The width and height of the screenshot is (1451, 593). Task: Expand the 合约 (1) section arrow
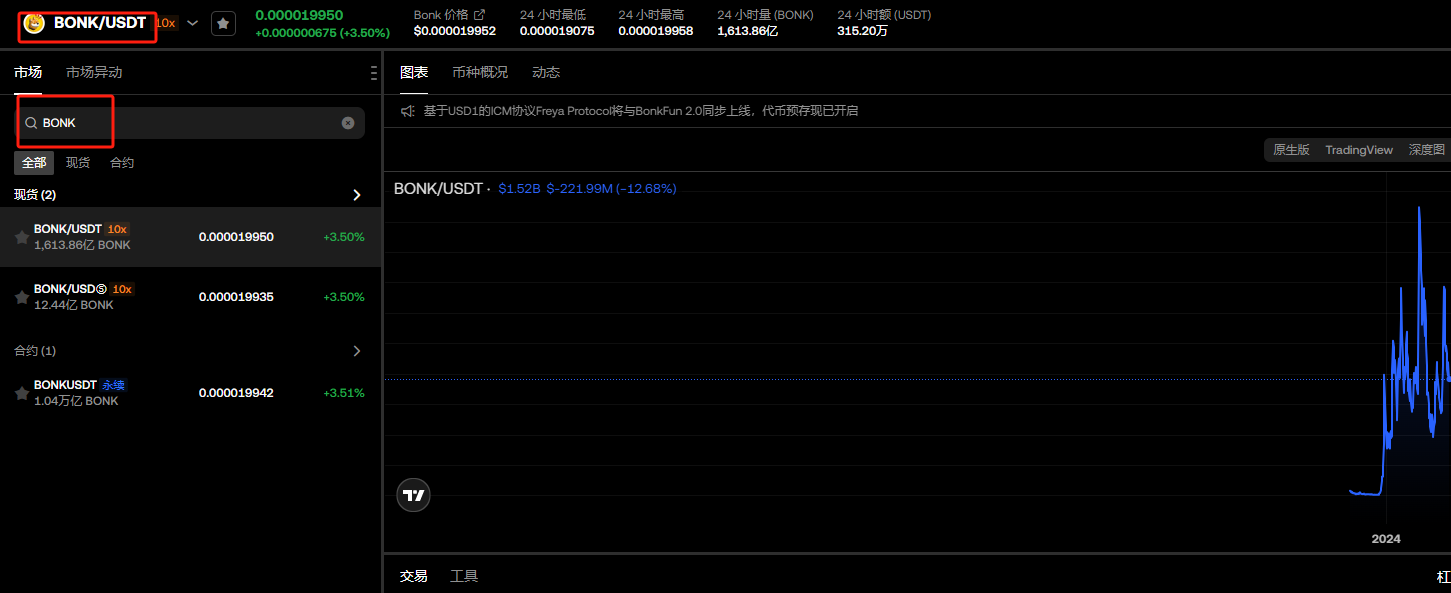[357, 351]
